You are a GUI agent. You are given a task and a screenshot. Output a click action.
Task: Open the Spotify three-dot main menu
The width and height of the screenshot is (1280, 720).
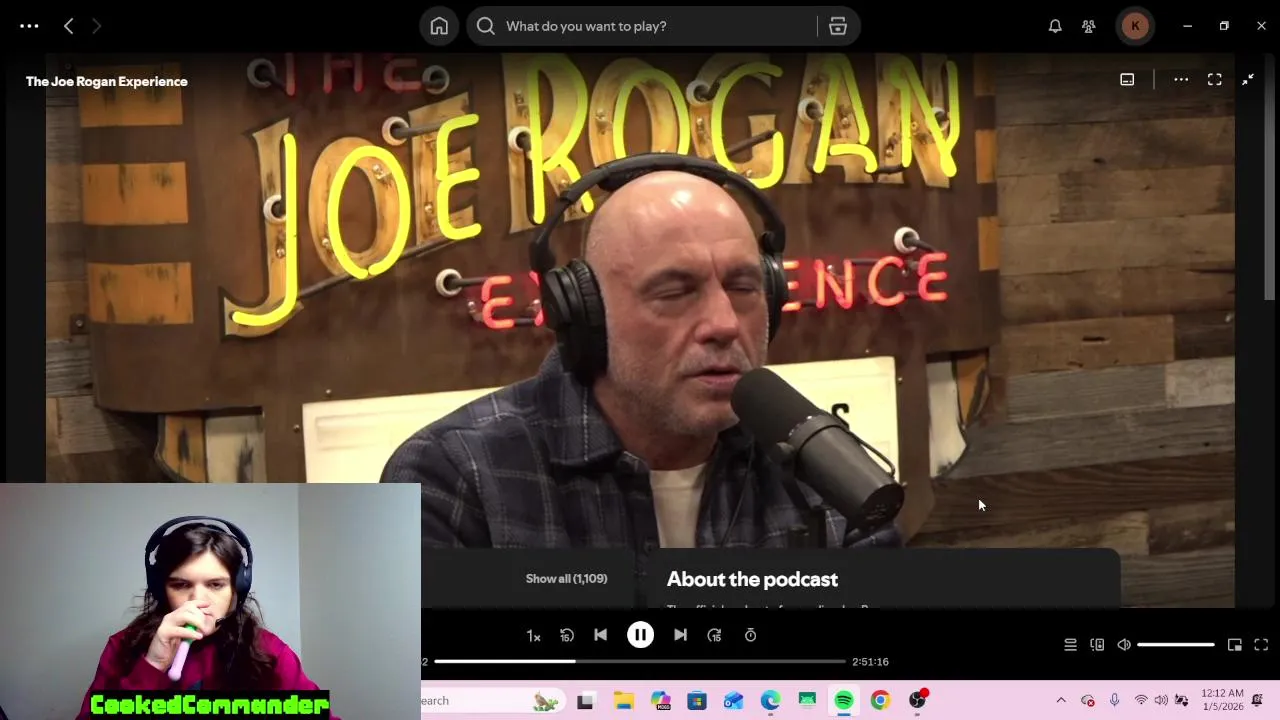[x=29, y=26]
